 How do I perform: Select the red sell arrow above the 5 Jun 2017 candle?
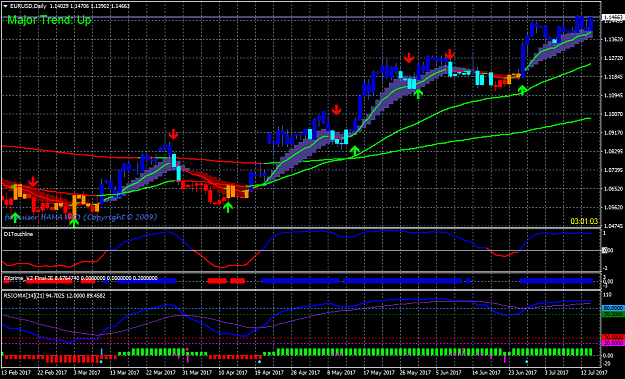tap(450, 55)
